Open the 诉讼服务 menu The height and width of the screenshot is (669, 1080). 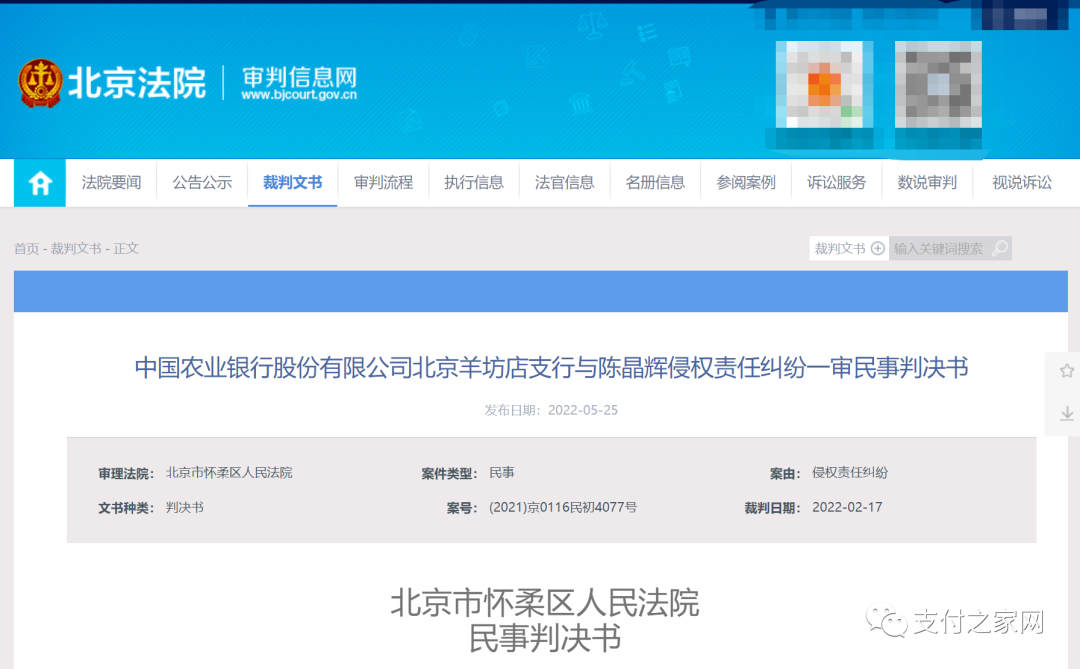coord(836,183)
